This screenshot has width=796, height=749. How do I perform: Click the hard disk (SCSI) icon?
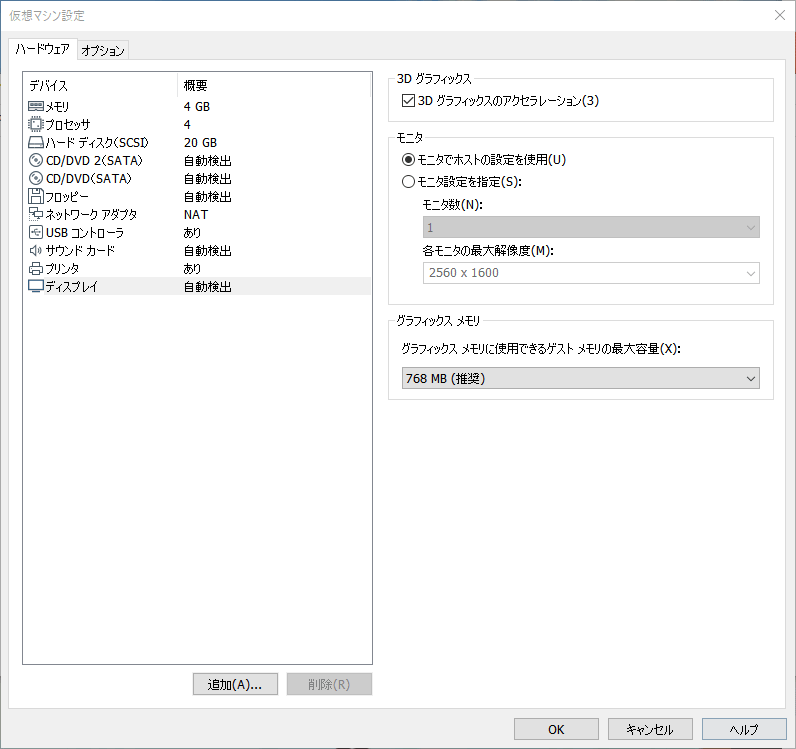[36, 142]
